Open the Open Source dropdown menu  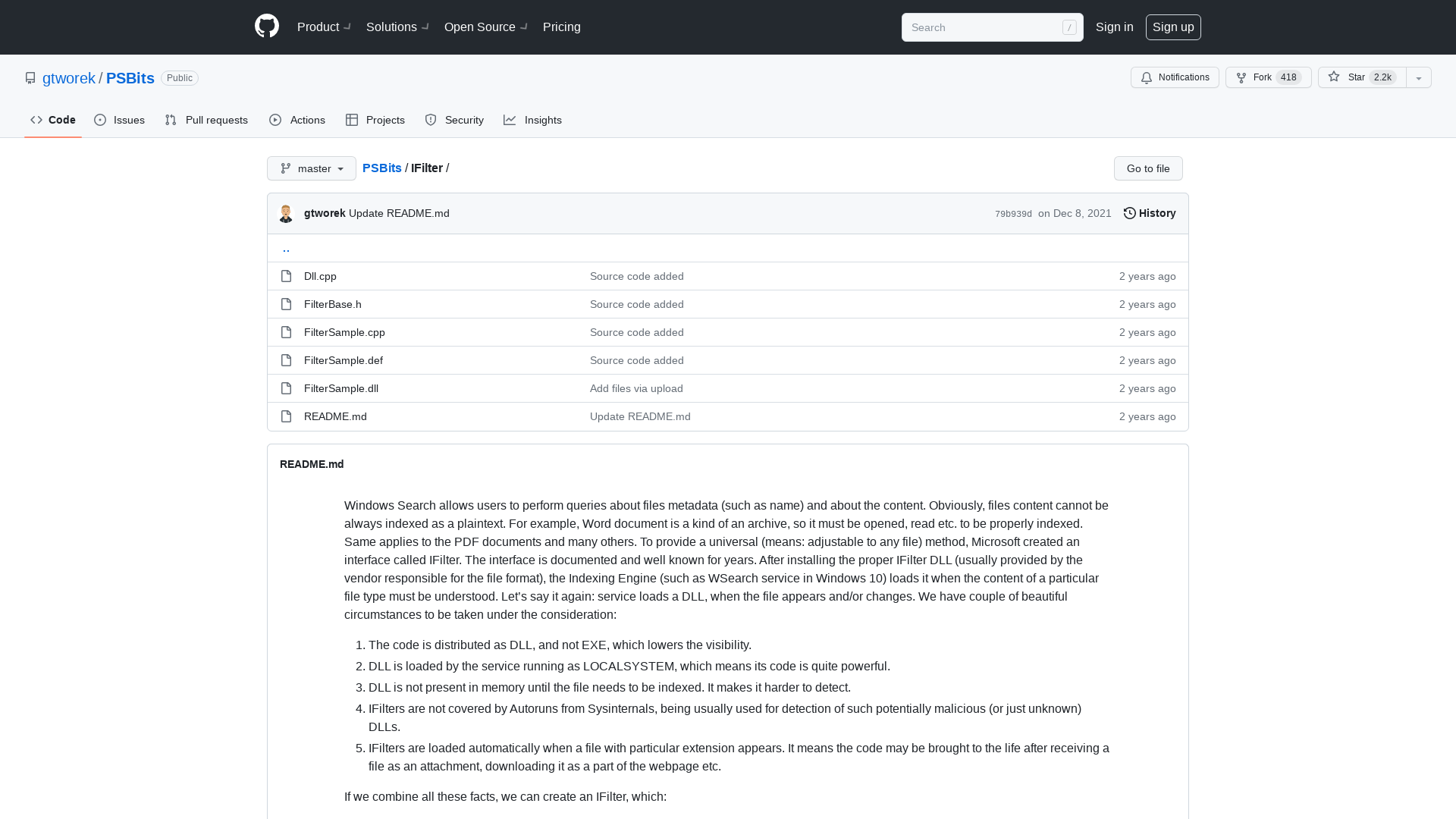pyautogui.click(x=485, y=27)
